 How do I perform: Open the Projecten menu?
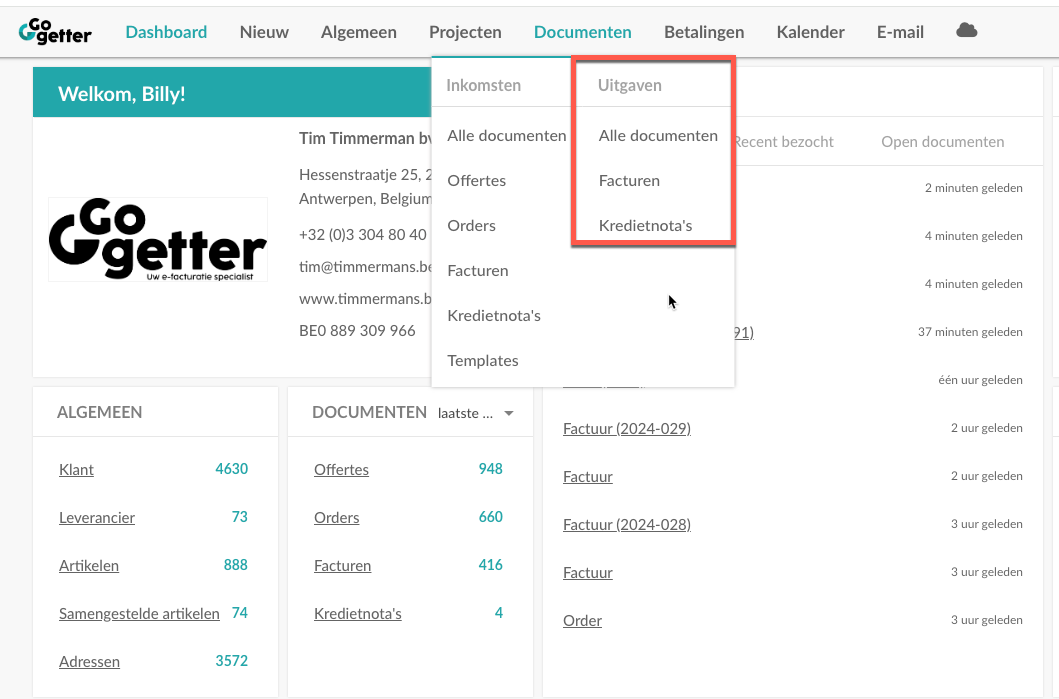465,32
